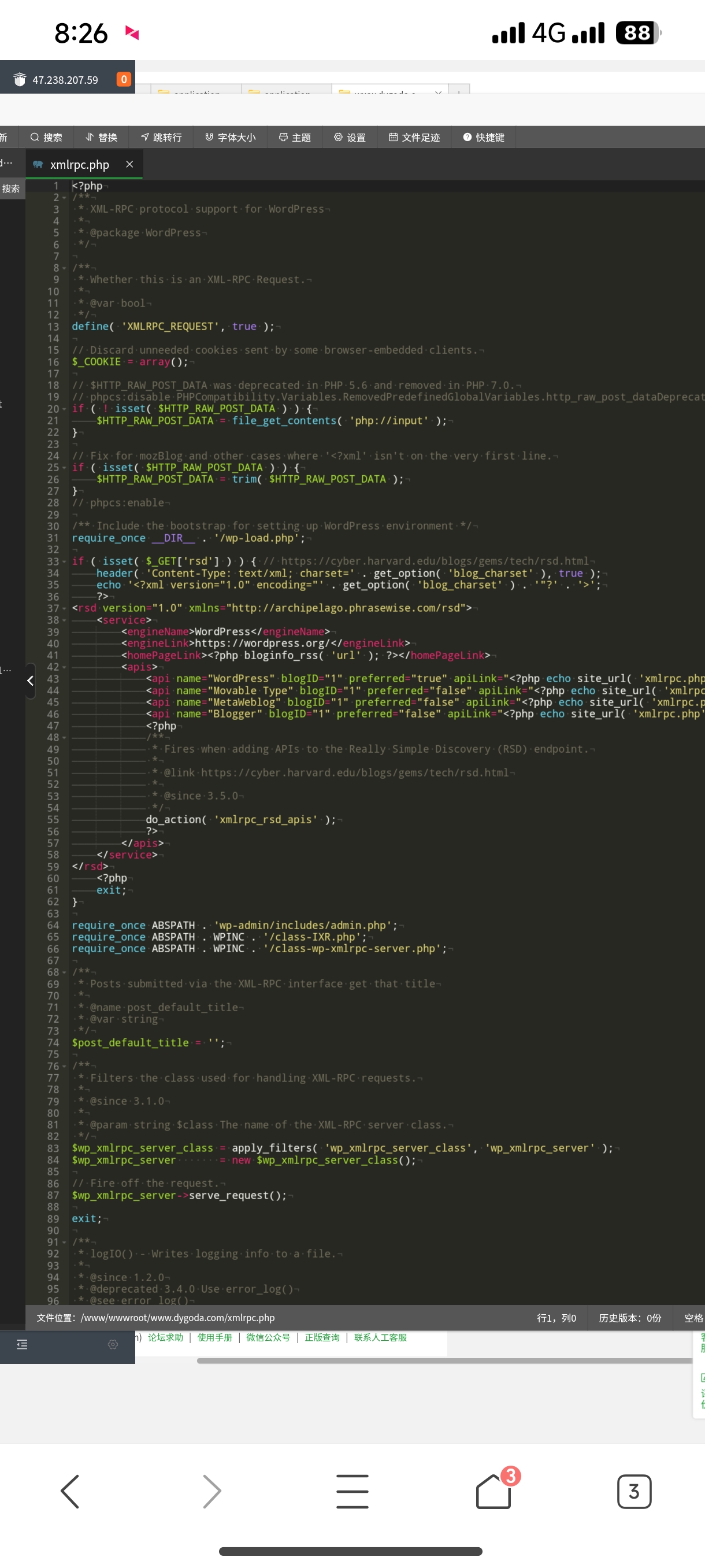This screenshot has height=1568, width=705.
Task: Open the 使用手册 link
Action: coord(215,1337)
